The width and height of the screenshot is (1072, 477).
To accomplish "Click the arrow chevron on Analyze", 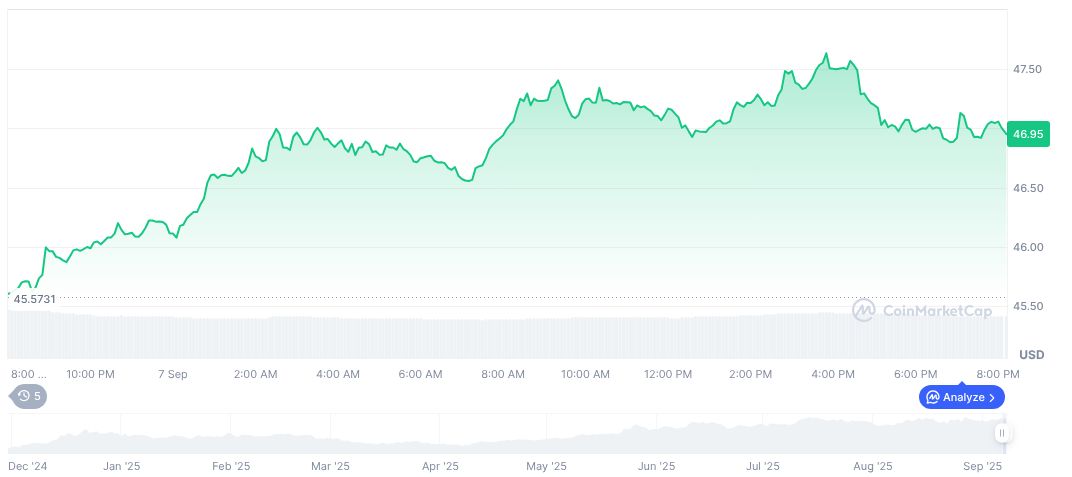I will coord(992,397).
